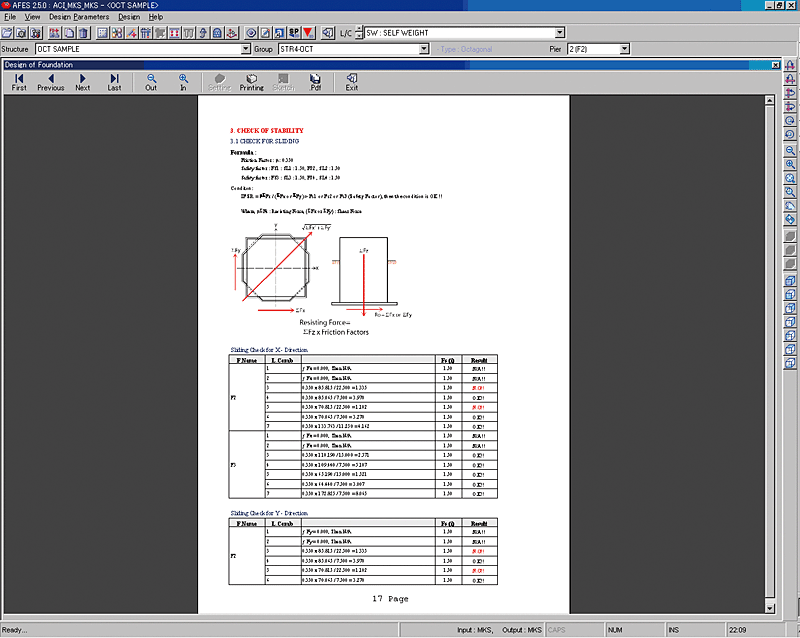Click the report scrollbar down arrow
This screenshot has height=638, width=800.
tap(770, 608)
